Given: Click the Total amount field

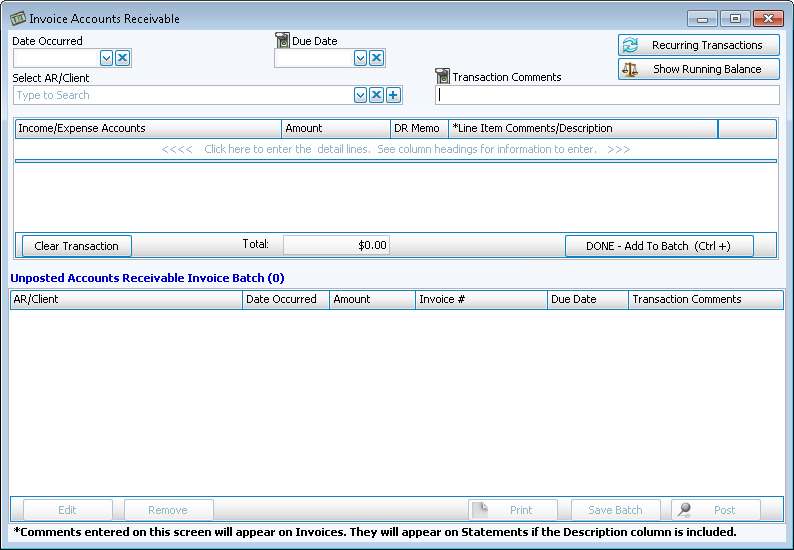Looking at the screenshot, I should point(336,245).
